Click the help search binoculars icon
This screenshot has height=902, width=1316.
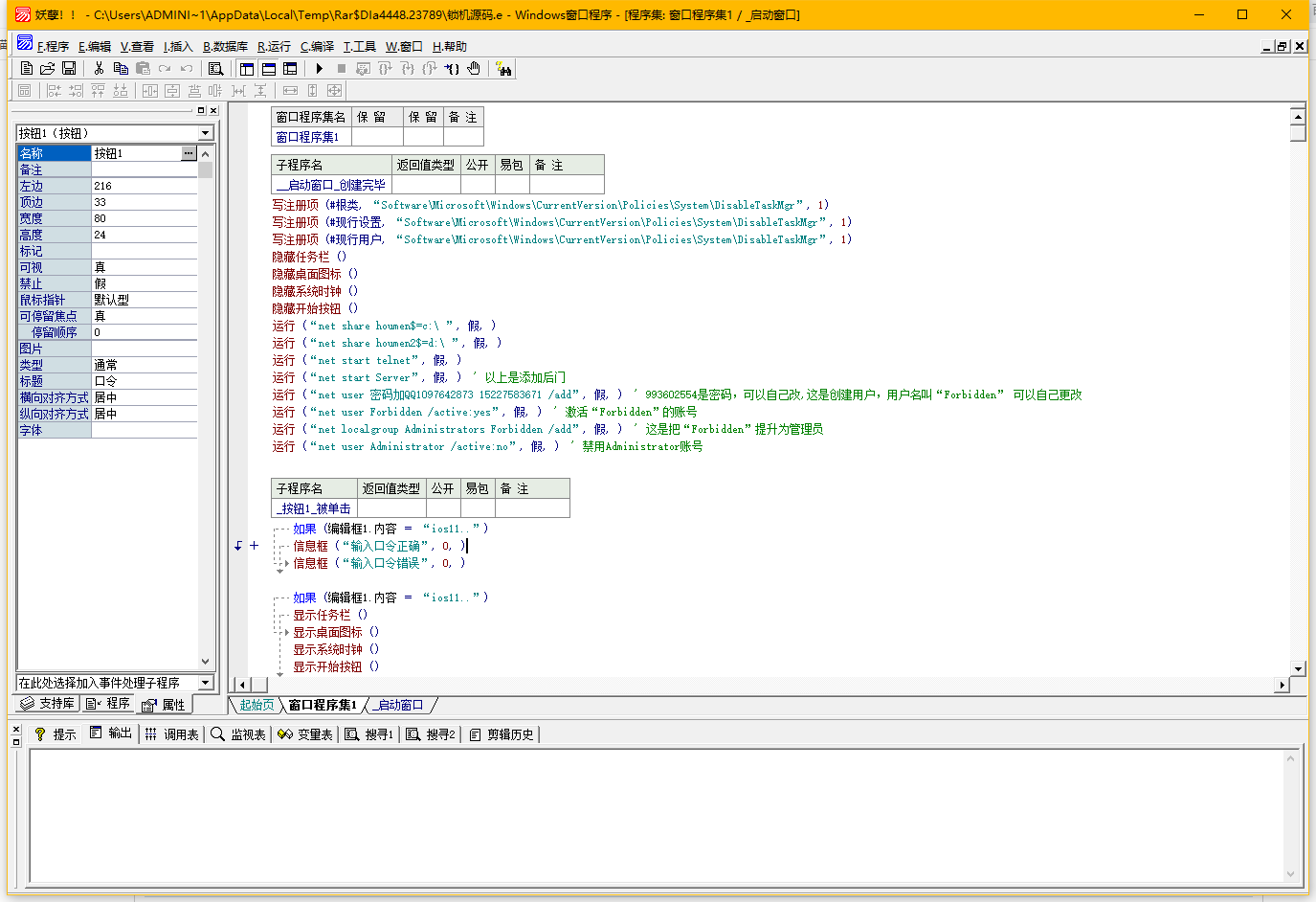(x=503, y=68)
